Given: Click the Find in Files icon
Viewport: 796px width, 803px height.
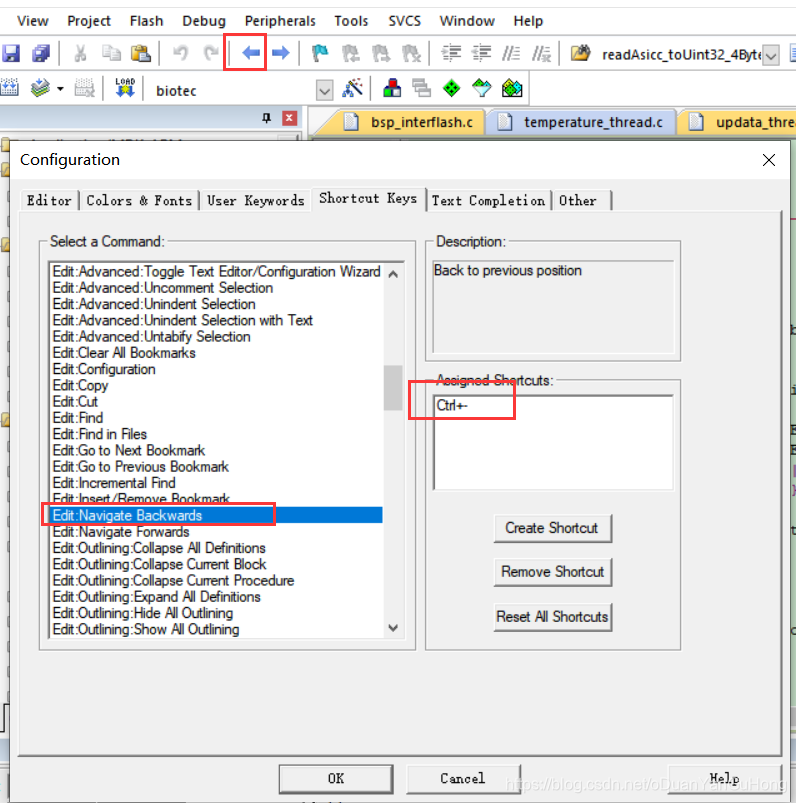Looking at the screenshot, I should tap(580, 53).
